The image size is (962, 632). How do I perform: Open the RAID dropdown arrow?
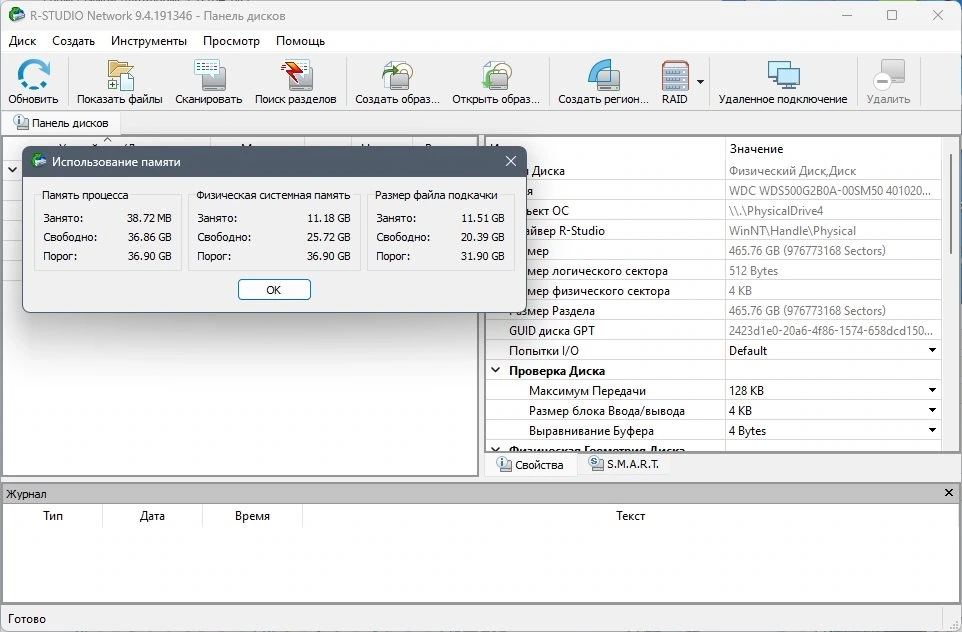700,82
